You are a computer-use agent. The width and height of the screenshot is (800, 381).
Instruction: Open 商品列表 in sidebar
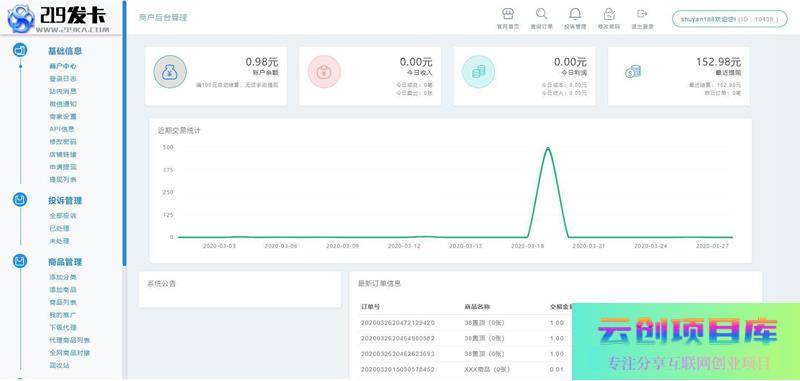[x=63, y=302]
